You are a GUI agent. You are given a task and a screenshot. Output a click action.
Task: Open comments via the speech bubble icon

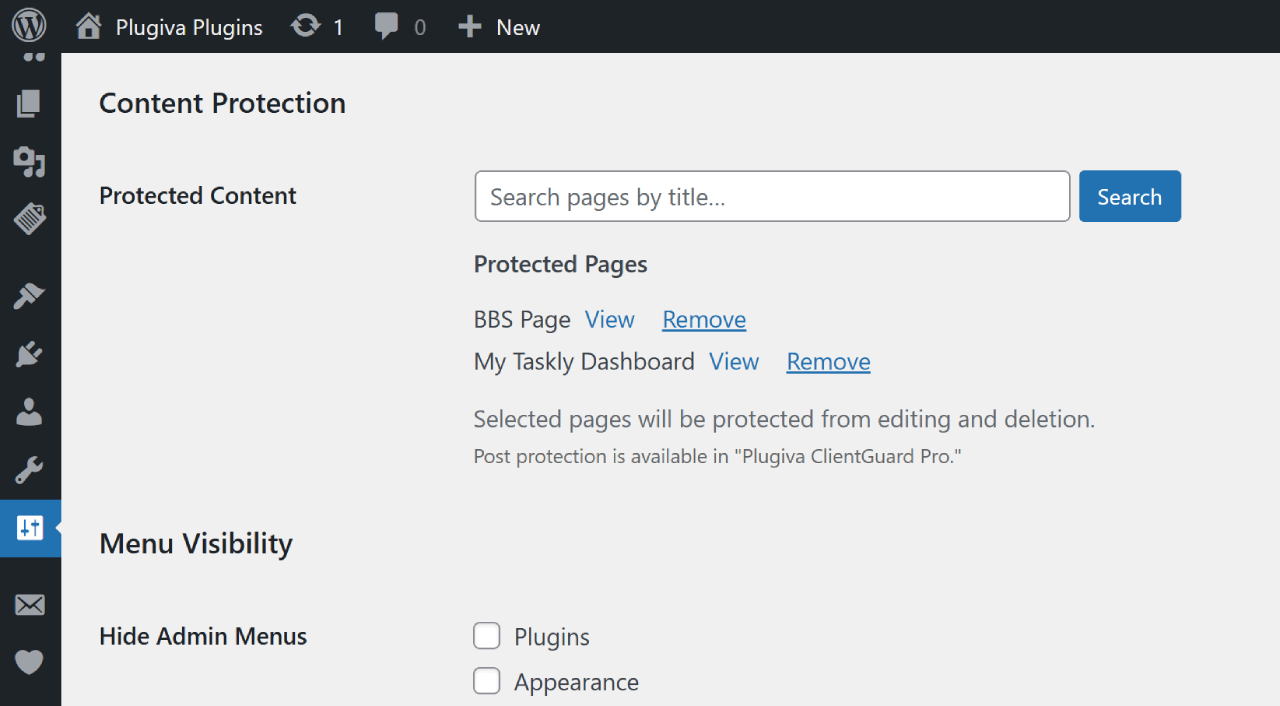(x=390, y=26)
